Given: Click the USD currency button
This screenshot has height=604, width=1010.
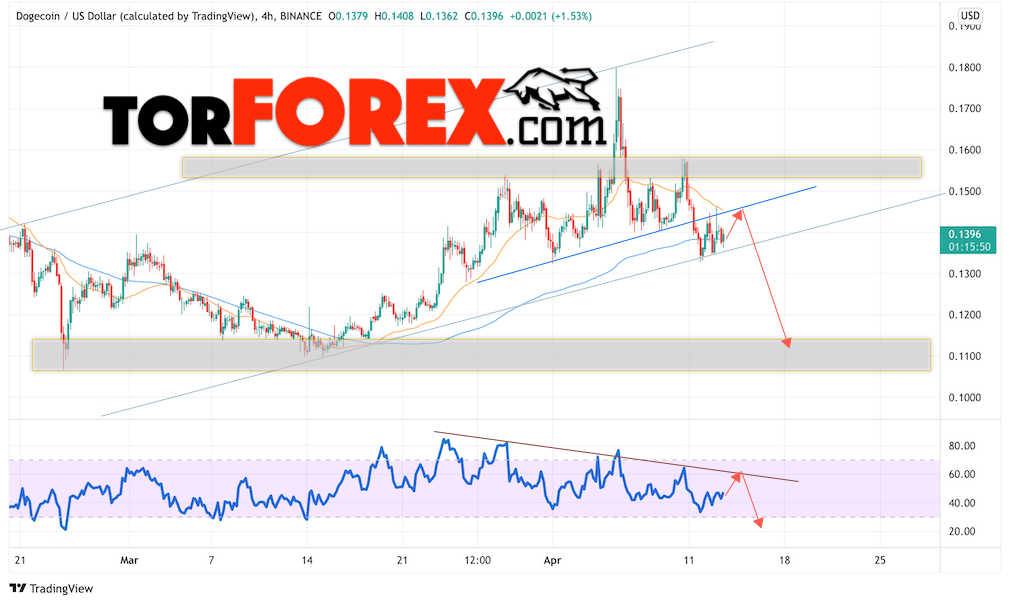Looking at the screenshot, I should tap(970, 15).
